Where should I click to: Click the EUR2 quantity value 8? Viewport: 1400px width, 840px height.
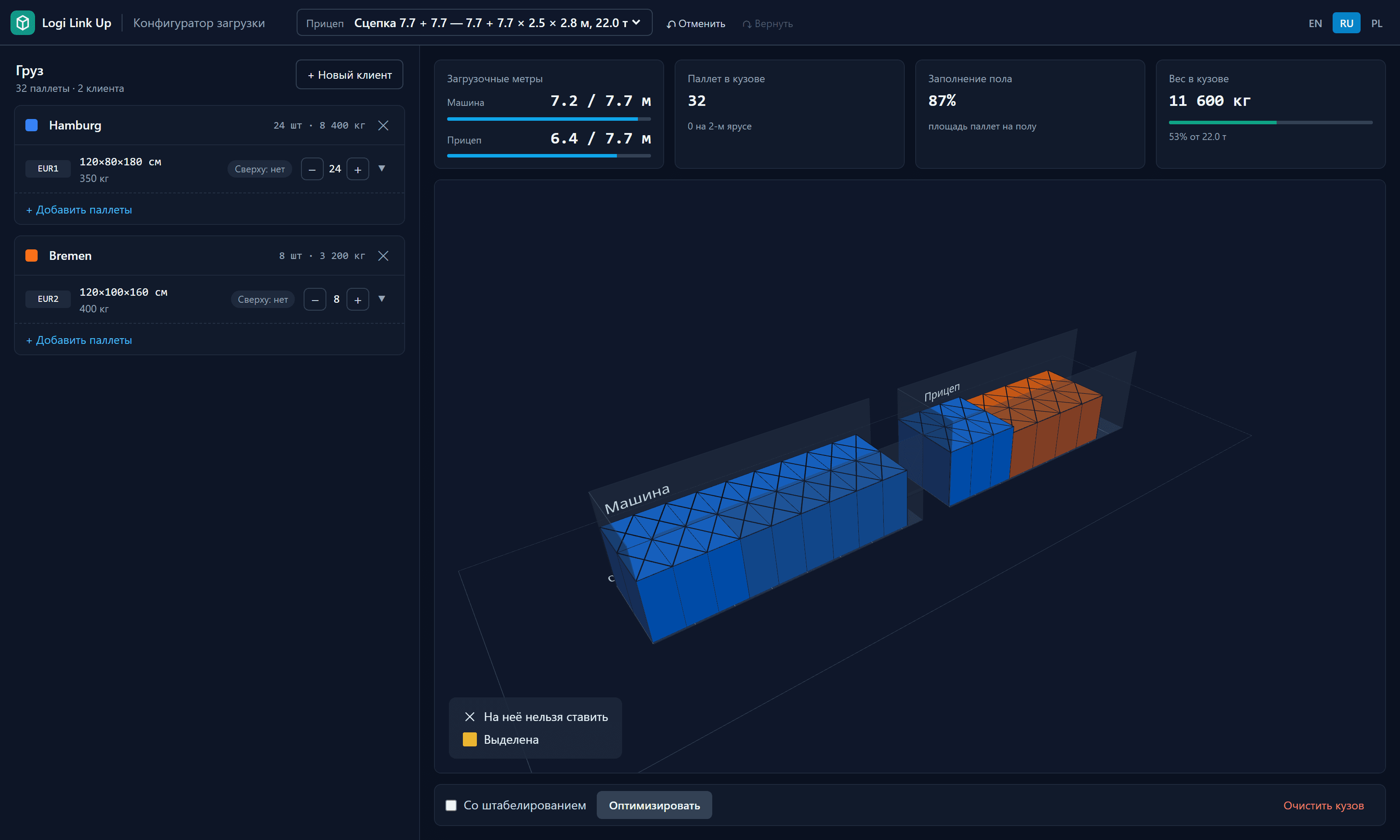pos(337,299)
